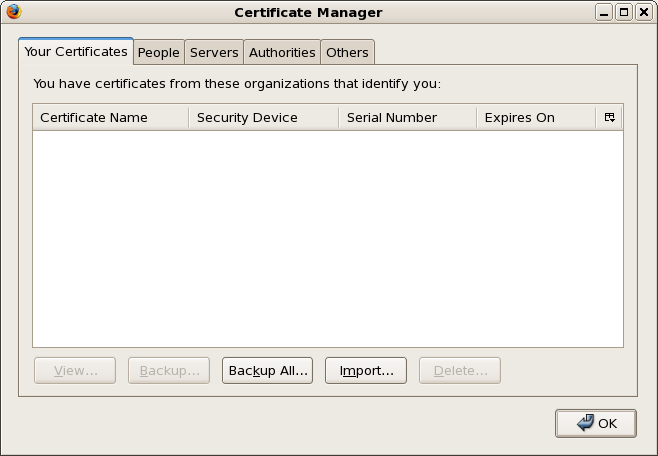
Task: Confirm the dialog with the OK button
Action: pos(596,423)
